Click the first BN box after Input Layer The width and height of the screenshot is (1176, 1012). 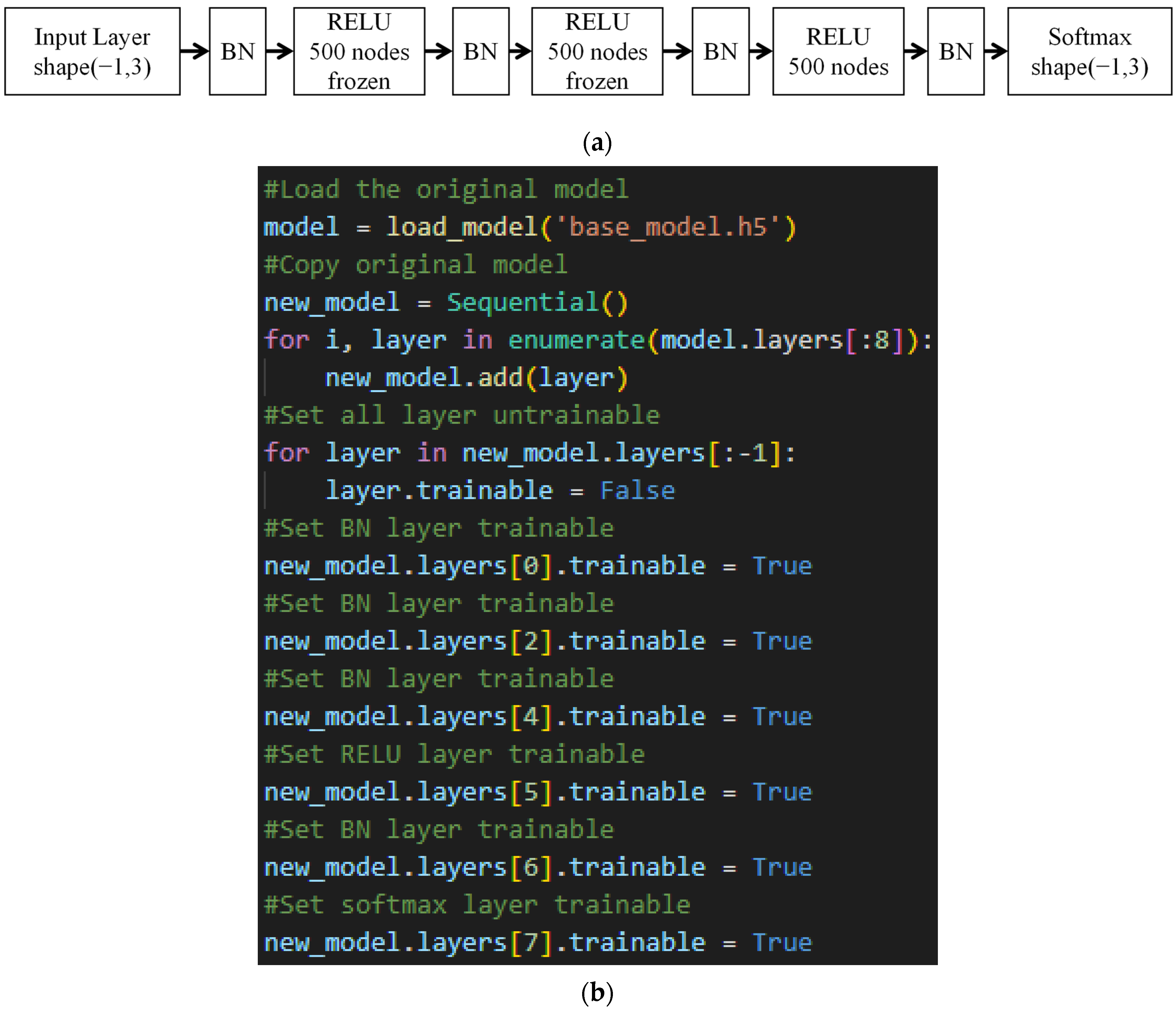[237, 52]
